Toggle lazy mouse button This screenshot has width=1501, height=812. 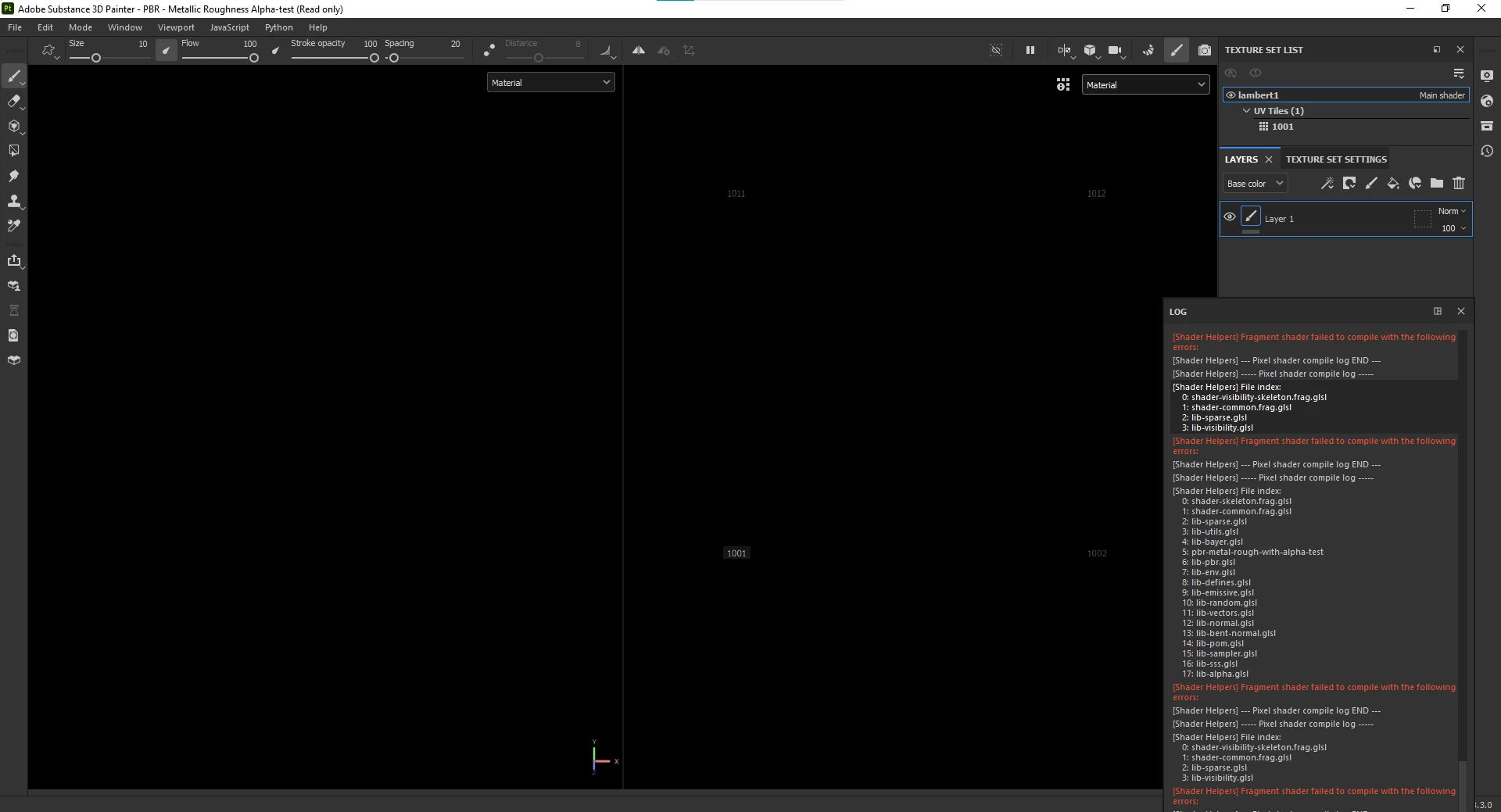[489, 50]
